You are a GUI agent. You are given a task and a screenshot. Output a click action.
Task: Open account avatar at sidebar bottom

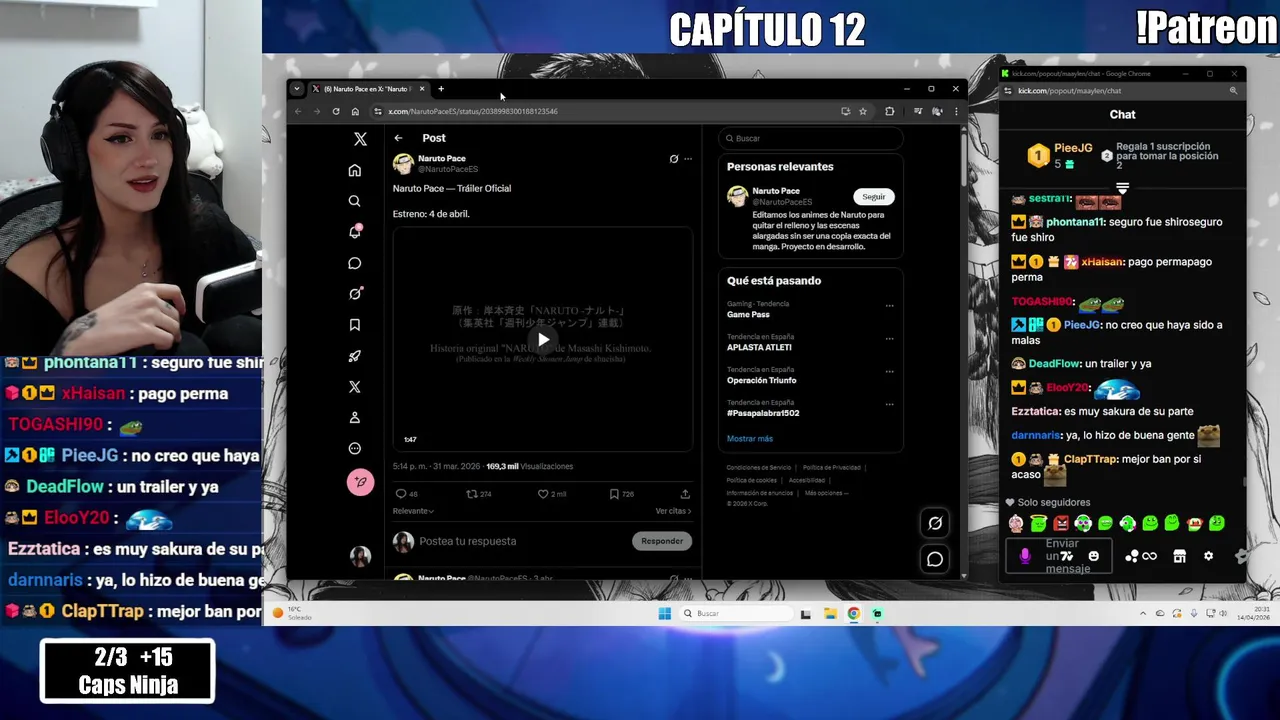point(360,556)
